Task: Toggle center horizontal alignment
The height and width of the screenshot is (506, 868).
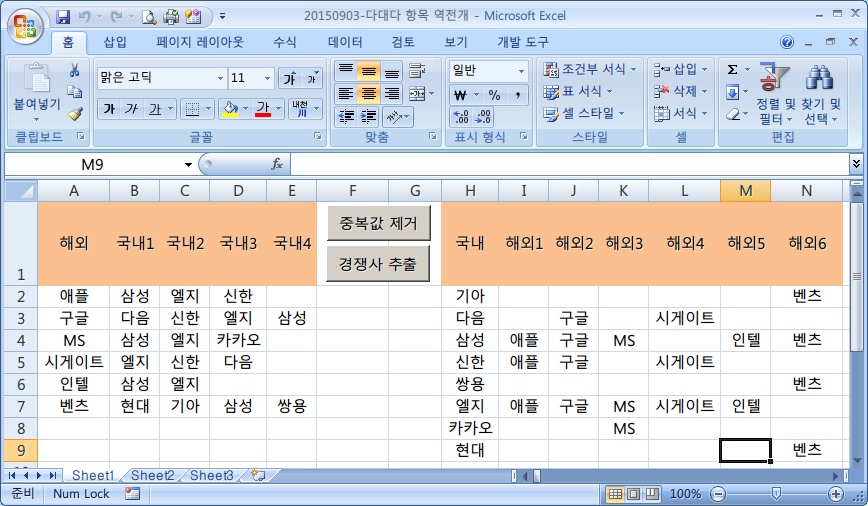Action: [369, 93]
